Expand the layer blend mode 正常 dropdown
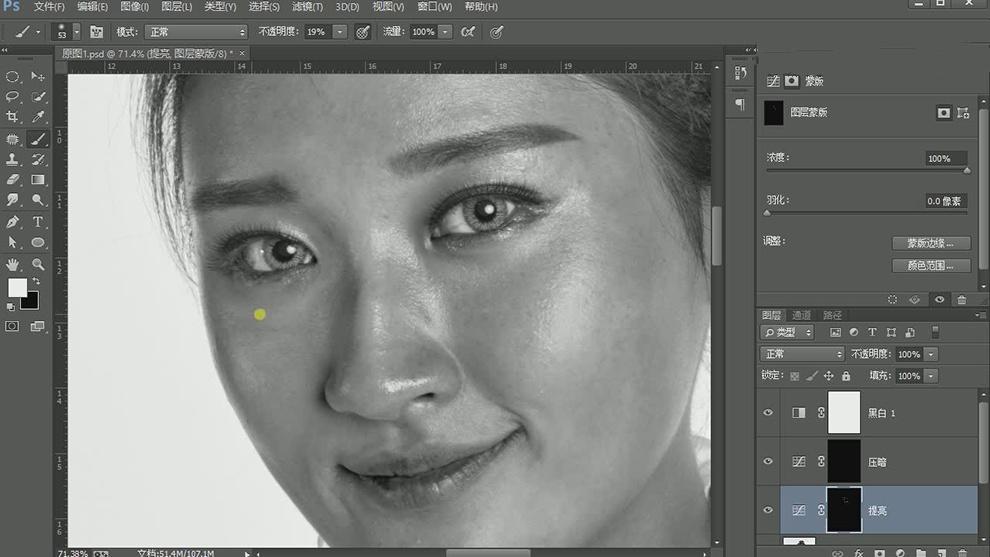Image resolution: width=990 pixels, height=557 pixels. (x=803, y=354)
